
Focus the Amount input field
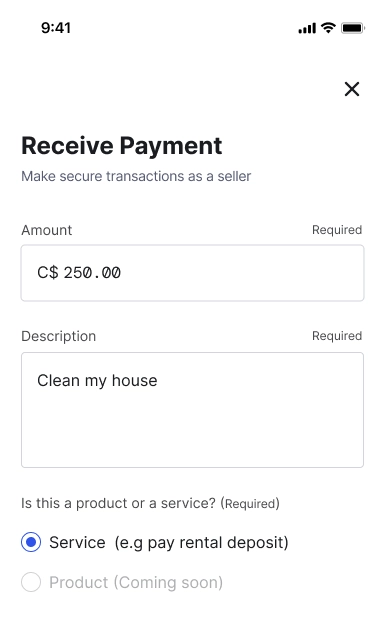tap(192, 273)
